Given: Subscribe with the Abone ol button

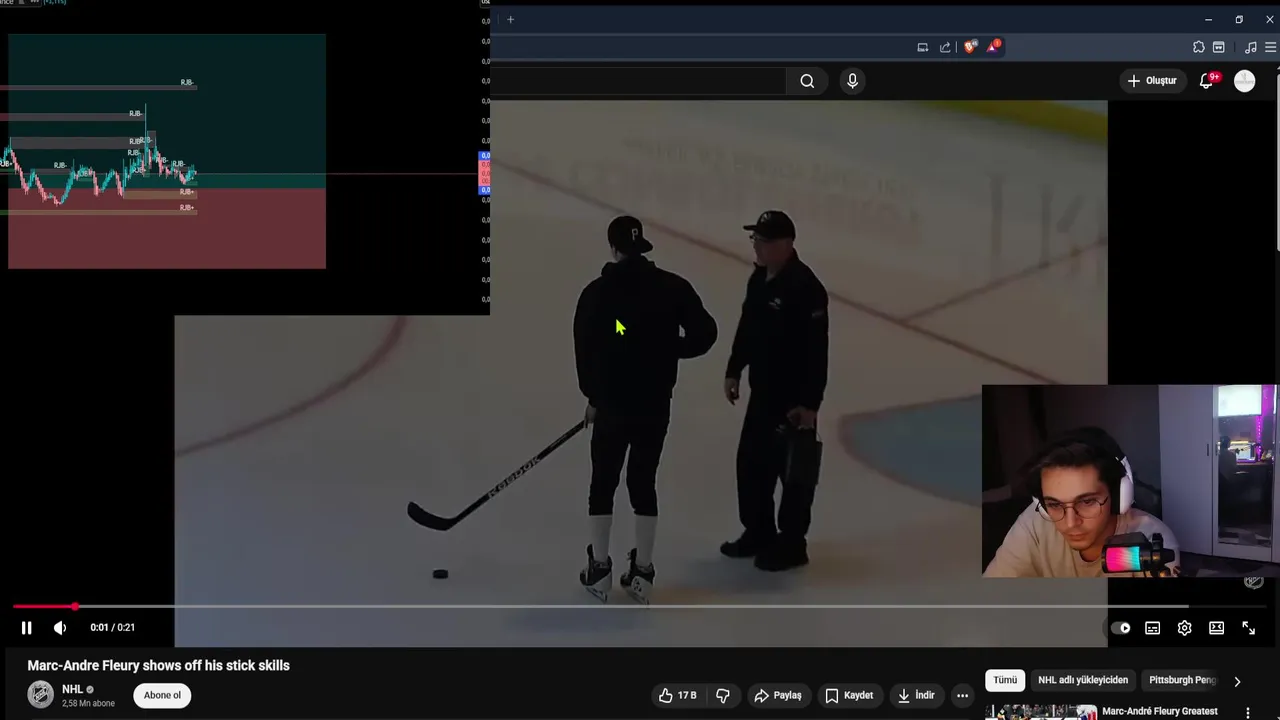Looking at the screenshot, I should 162,695.
